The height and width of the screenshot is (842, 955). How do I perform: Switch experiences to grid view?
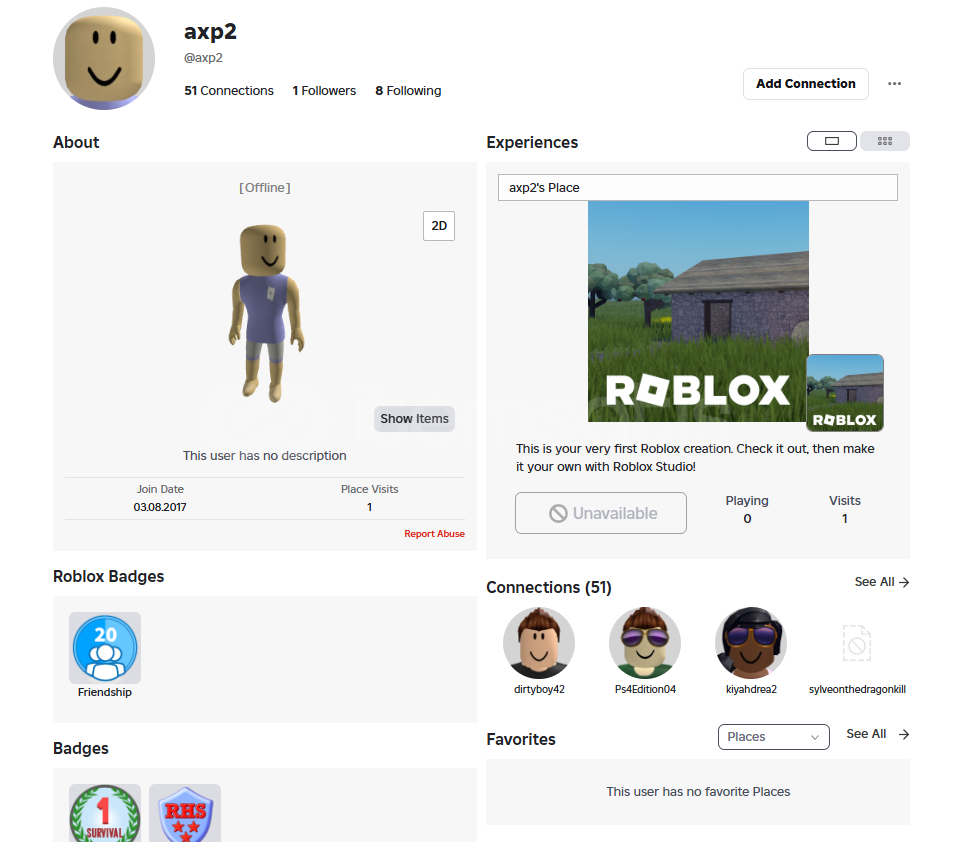885,141
